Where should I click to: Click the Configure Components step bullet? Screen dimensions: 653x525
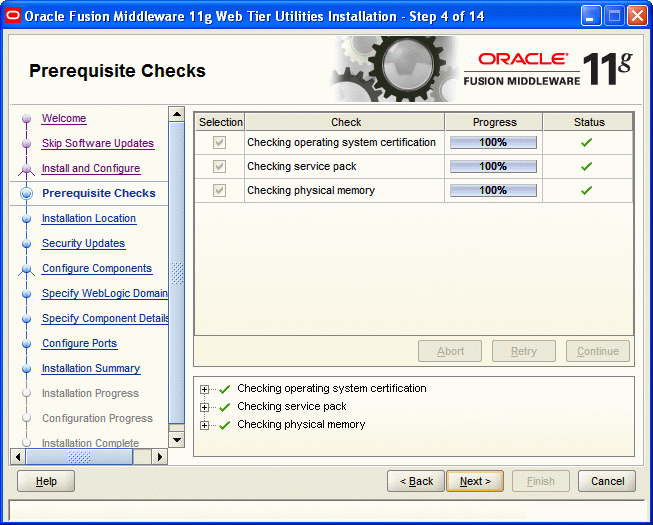(x=27, y=269)
